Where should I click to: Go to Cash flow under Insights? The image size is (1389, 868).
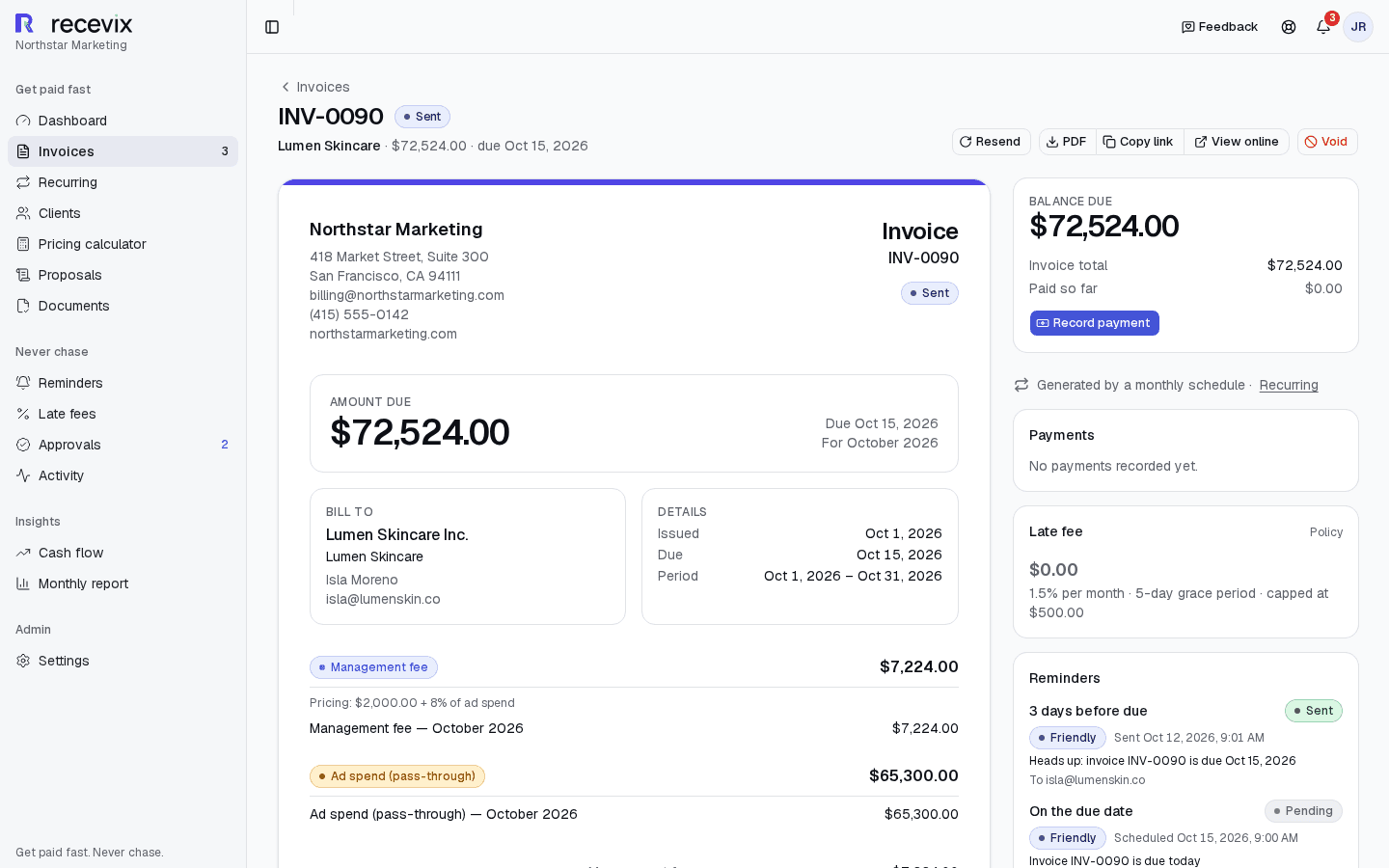(123, 553)
